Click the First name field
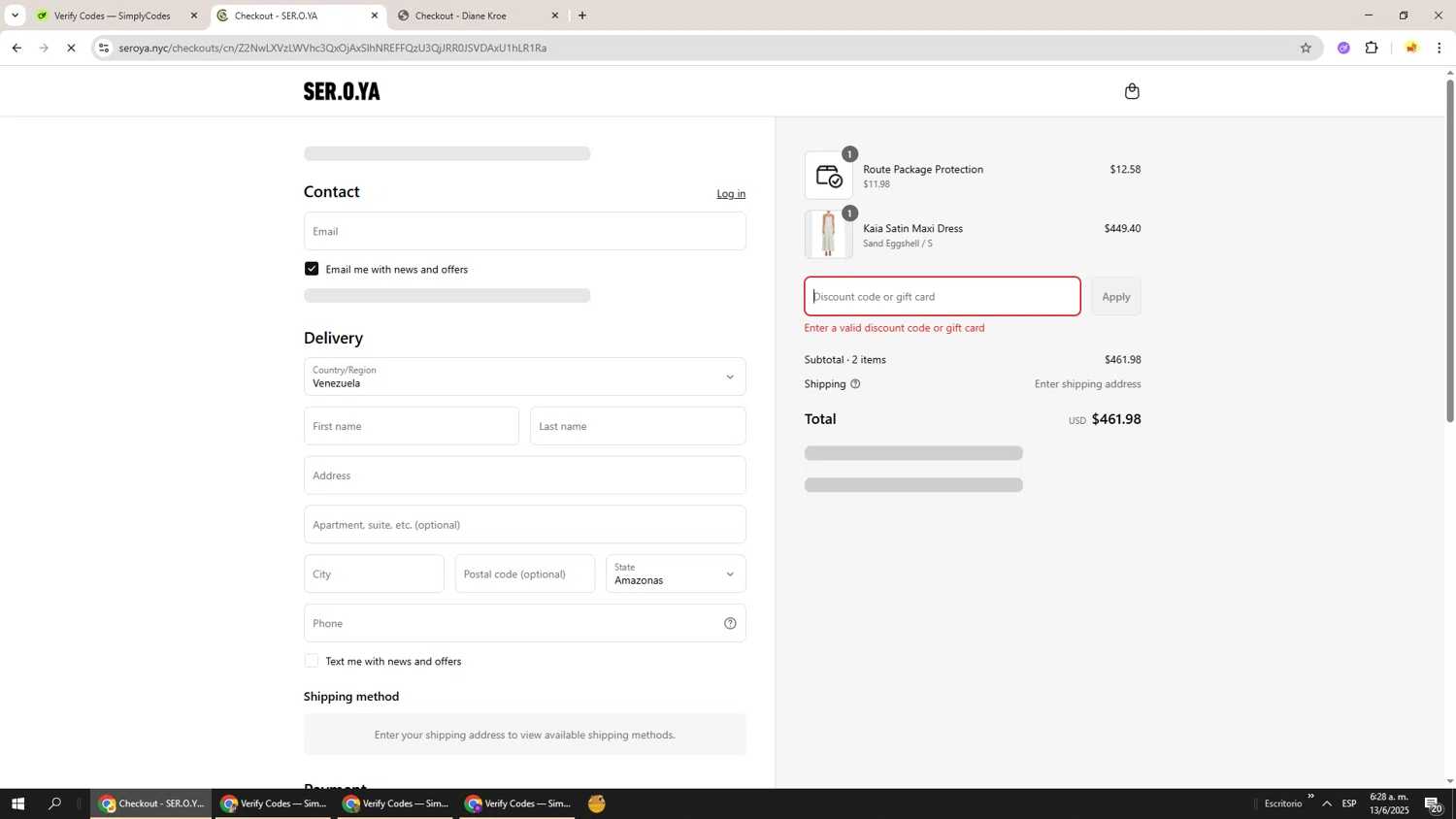 pyautogui.click(x=412, y=426)
